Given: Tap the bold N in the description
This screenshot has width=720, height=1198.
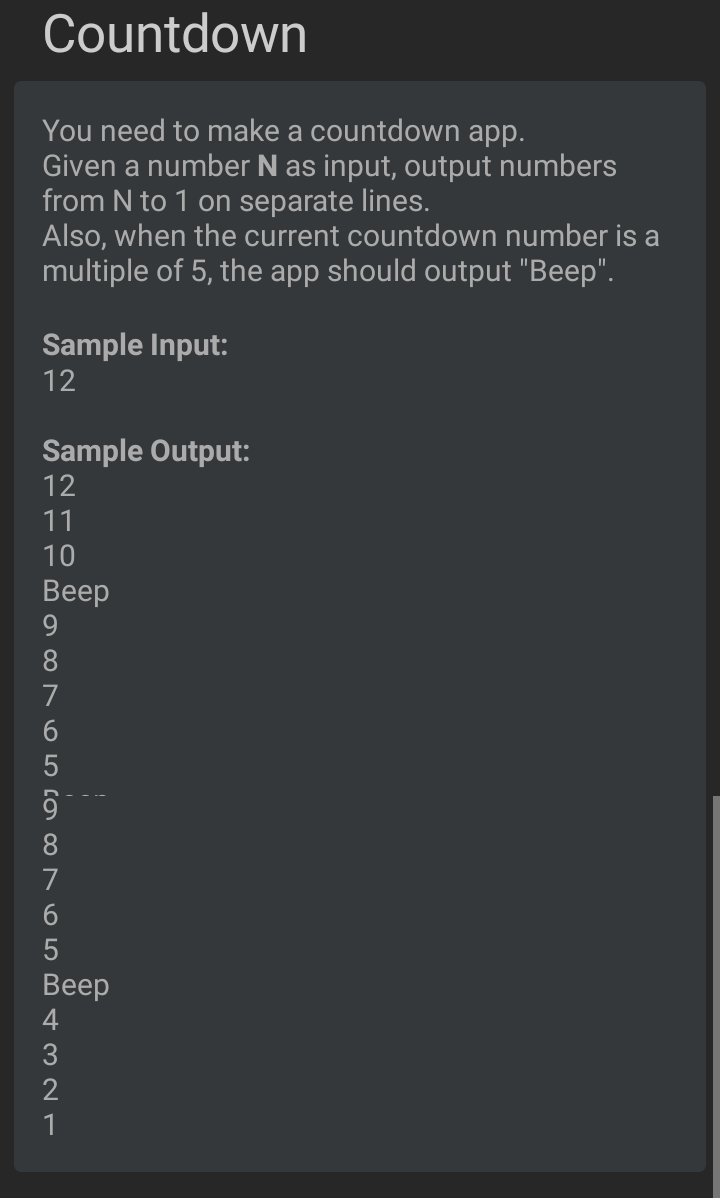Looking at the screenshot, I should click(x=267, y=166).
